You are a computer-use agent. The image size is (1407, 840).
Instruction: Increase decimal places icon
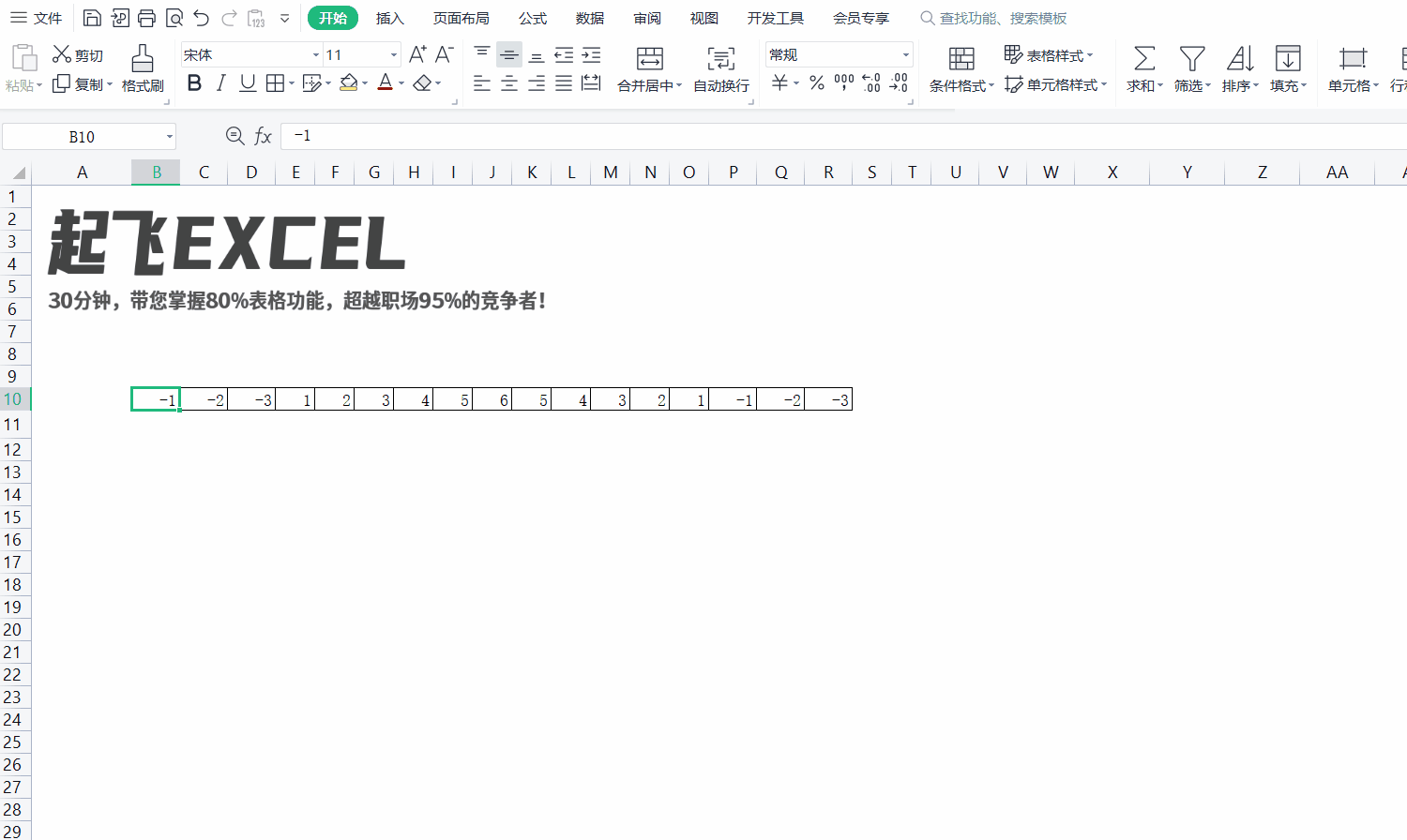click(871, 83)
